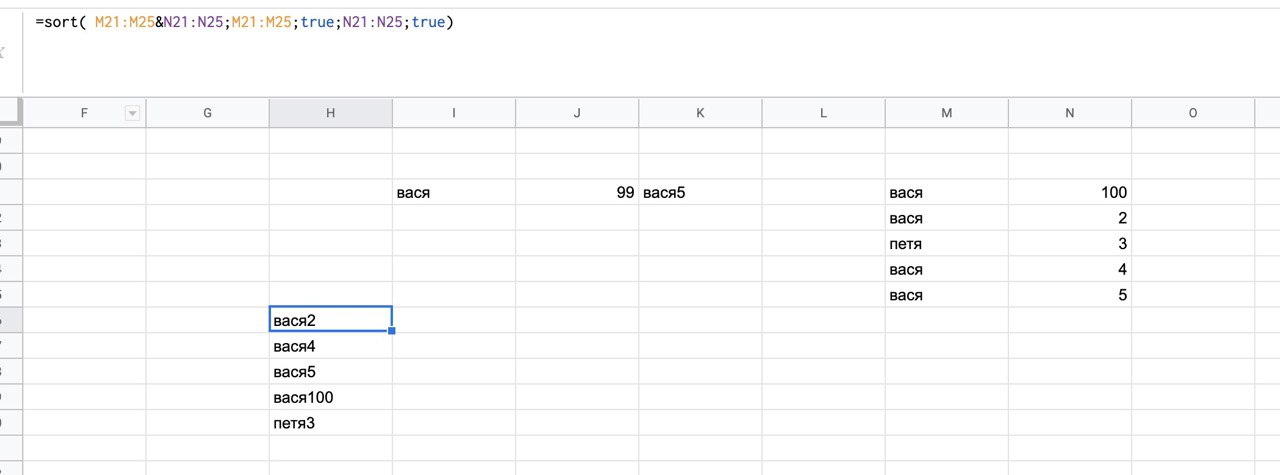Viewport: 1280px width, 475px height.
Task: Select the column O header
Action: click(x=1192, y=114)
